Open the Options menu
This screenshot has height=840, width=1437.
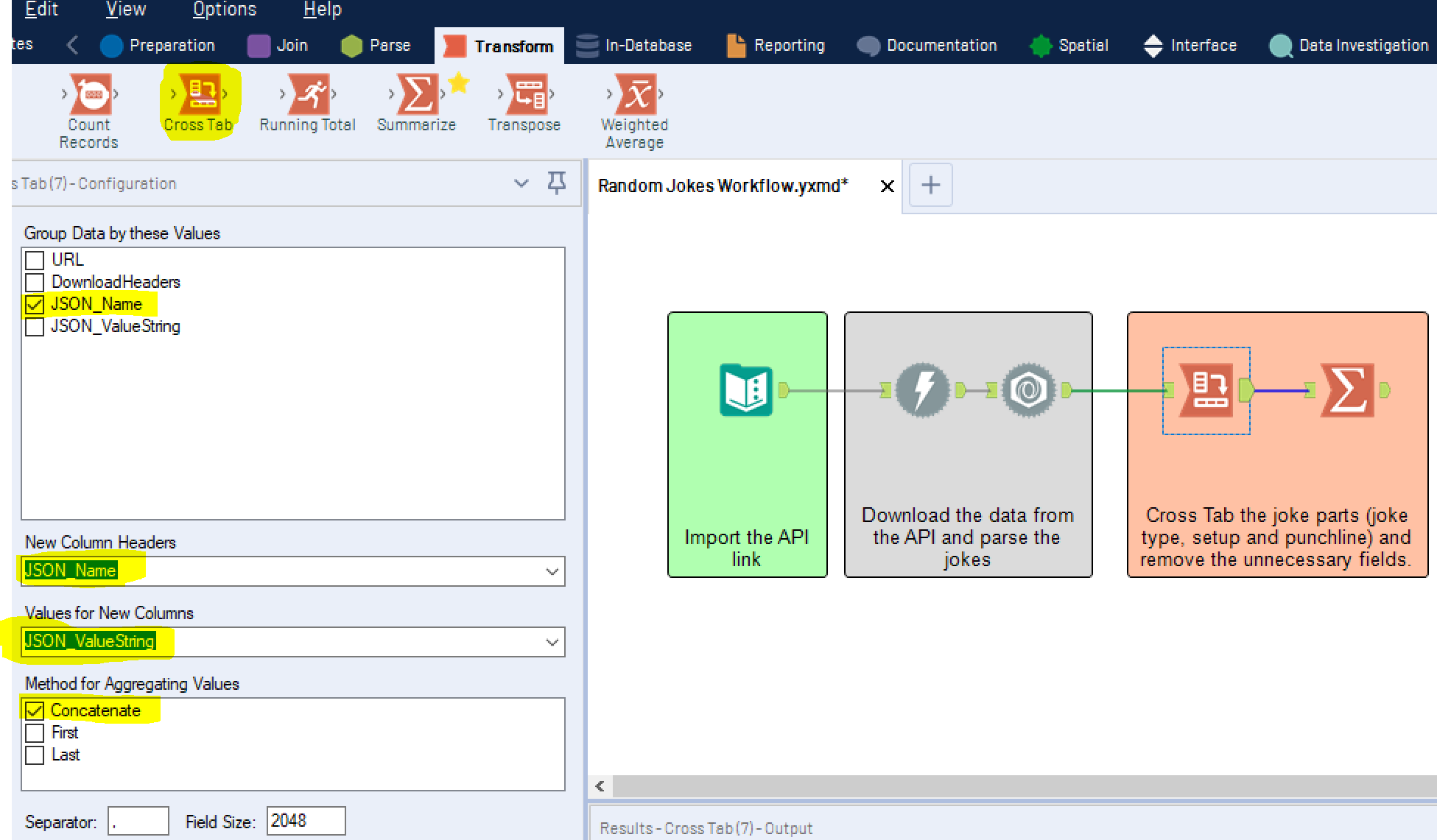(x=224, y=10)
